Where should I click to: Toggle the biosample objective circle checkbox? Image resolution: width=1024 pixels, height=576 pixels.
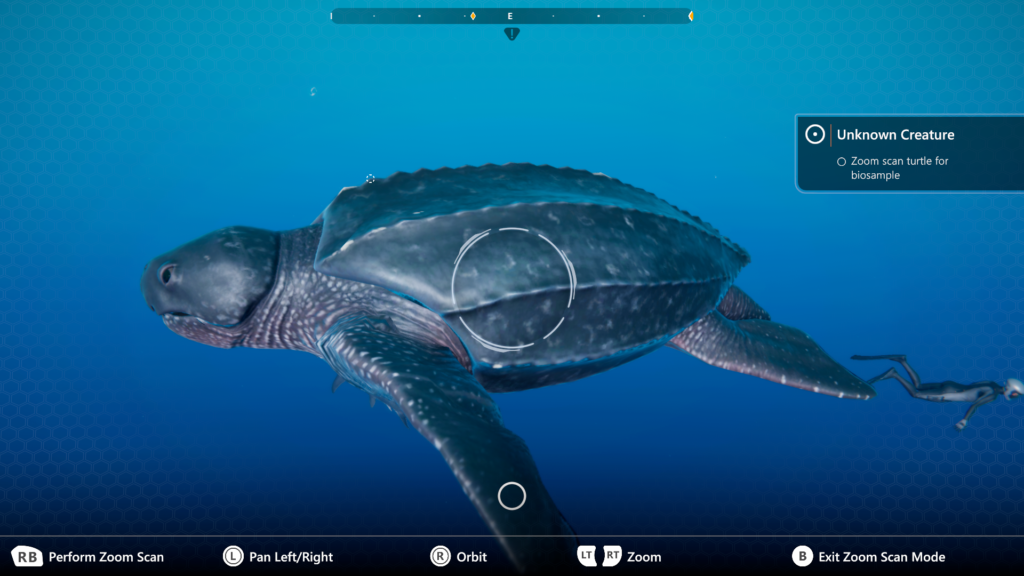(x=841, y=161)
